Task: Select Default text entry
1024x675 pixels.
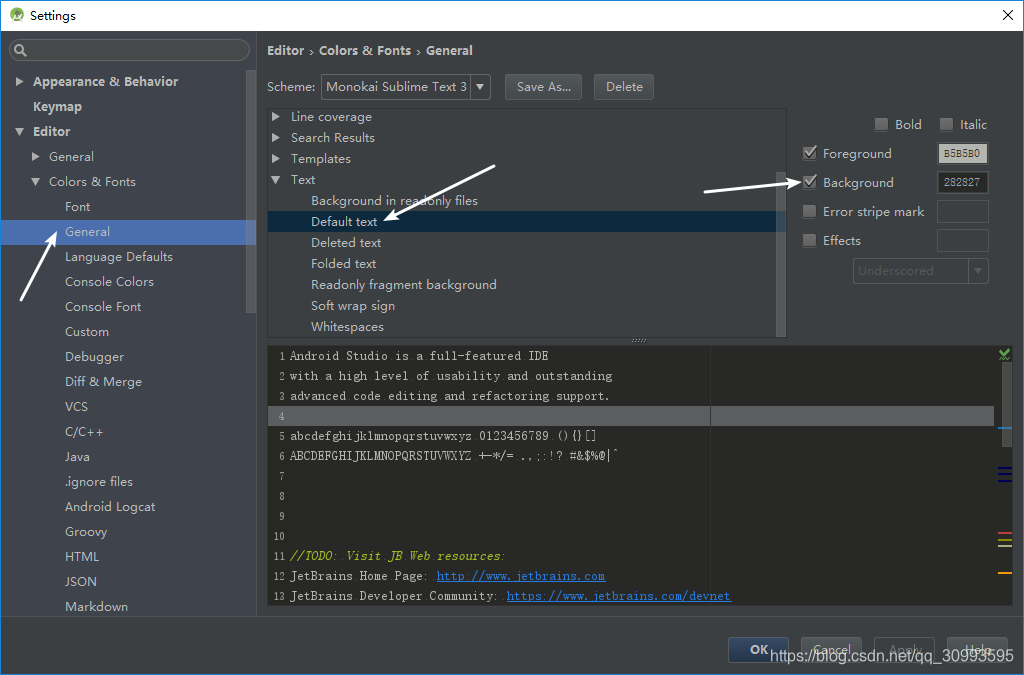Action: pos(344,221)
